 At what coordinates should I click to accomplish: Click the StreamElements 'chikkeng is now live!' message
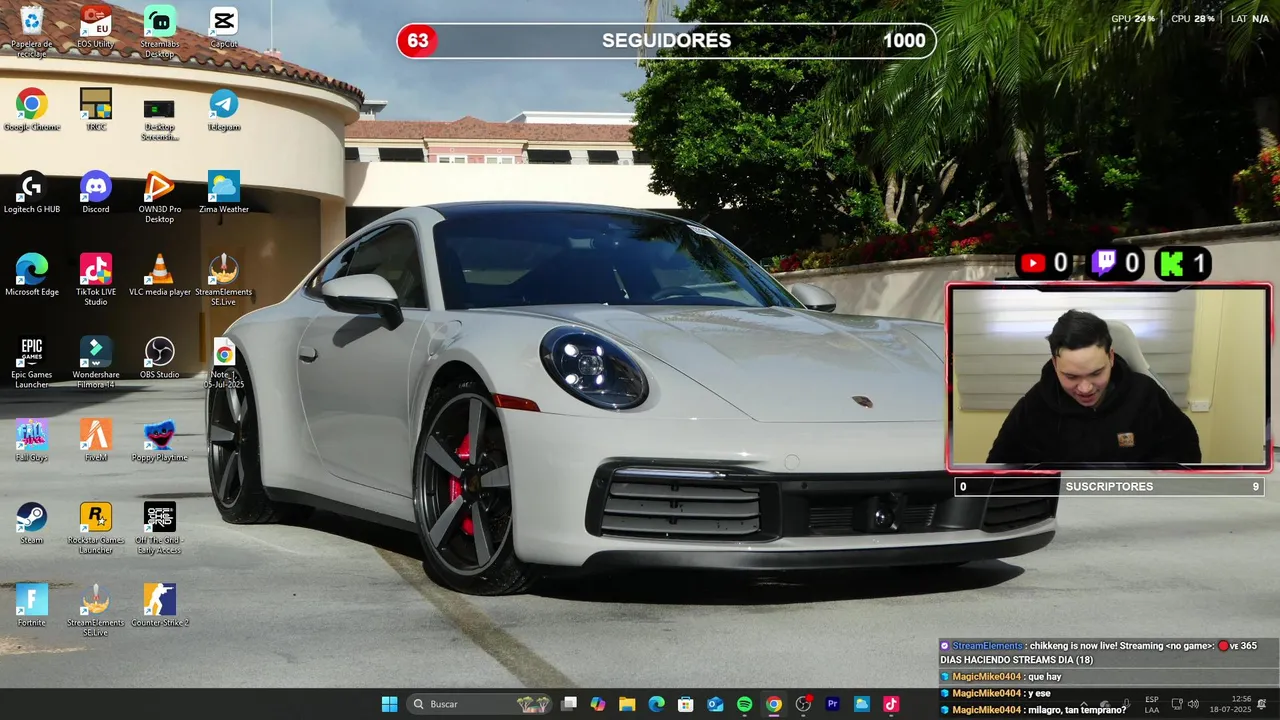pos(1109,652)
